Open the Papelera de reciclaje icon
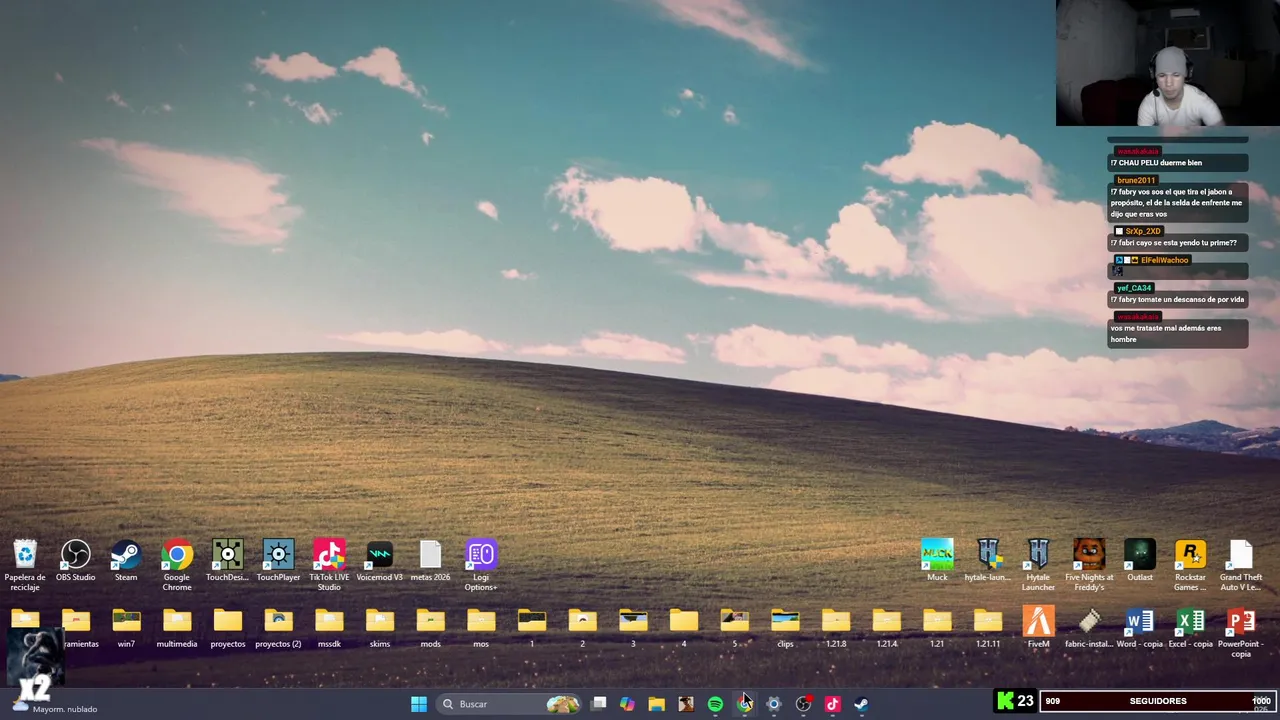Viewport: 1280px width, 720px height. click(x=25, y=565)
